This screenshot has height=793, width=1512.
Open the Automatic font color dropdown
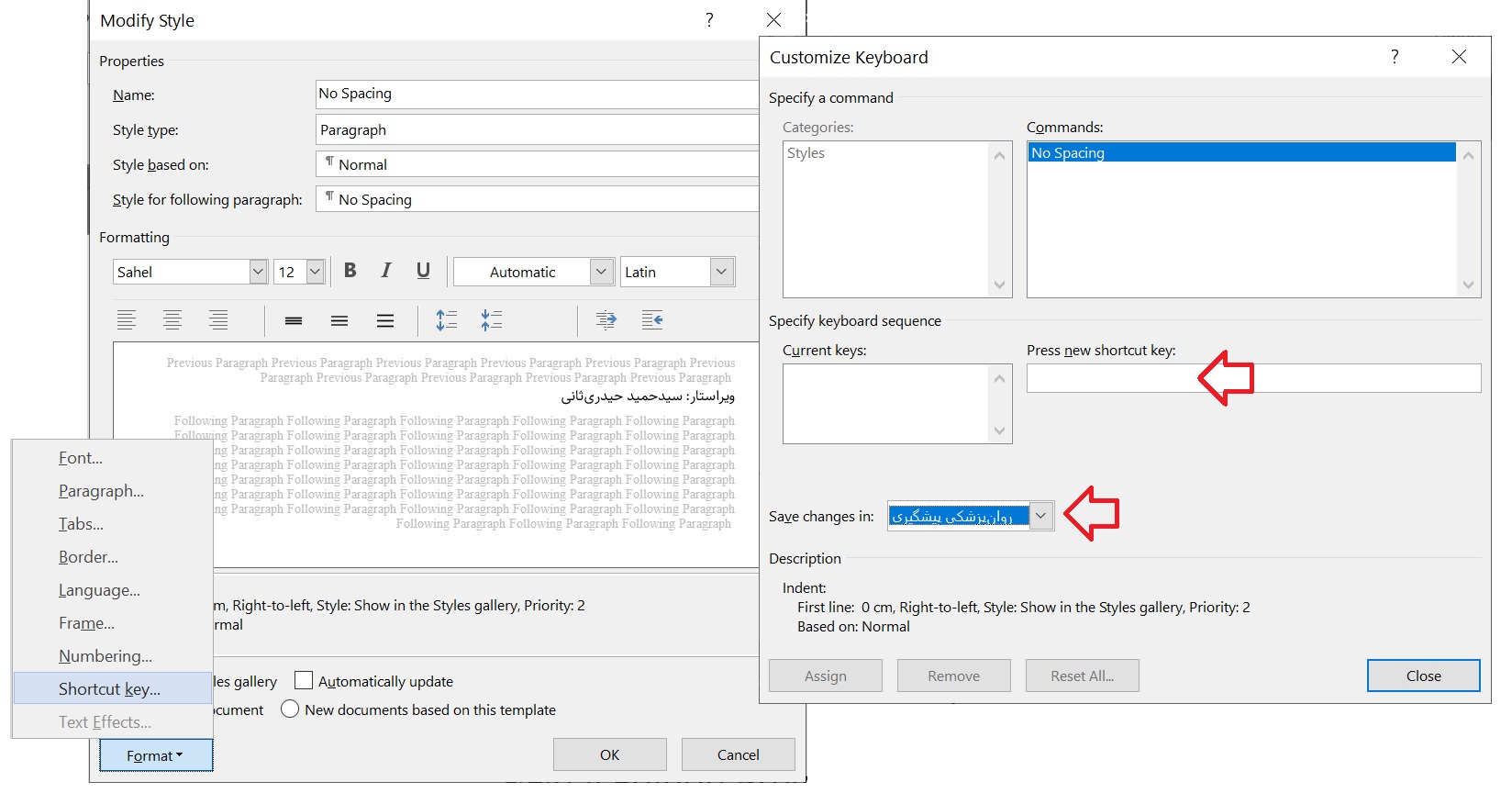(x=602, y=272)
